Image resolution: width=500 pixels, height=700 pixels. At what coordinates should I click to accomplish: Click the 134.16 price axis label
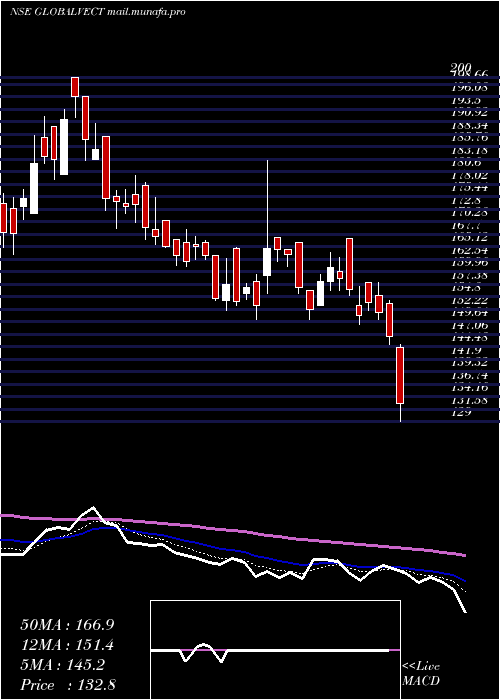pyautogui.click(x=469, y=389)
